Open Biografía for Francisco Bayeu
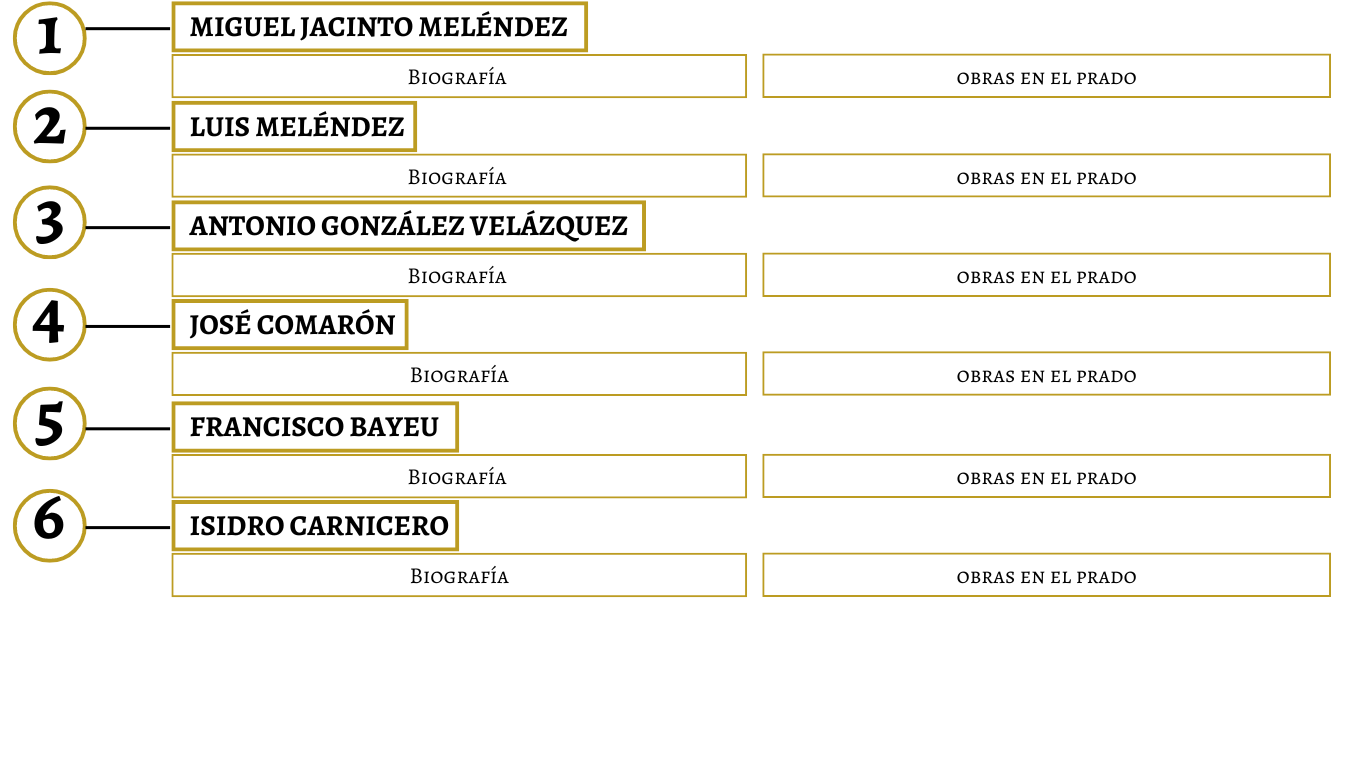The height and width of the screenshot is (768, 1366). pos(459,476)
